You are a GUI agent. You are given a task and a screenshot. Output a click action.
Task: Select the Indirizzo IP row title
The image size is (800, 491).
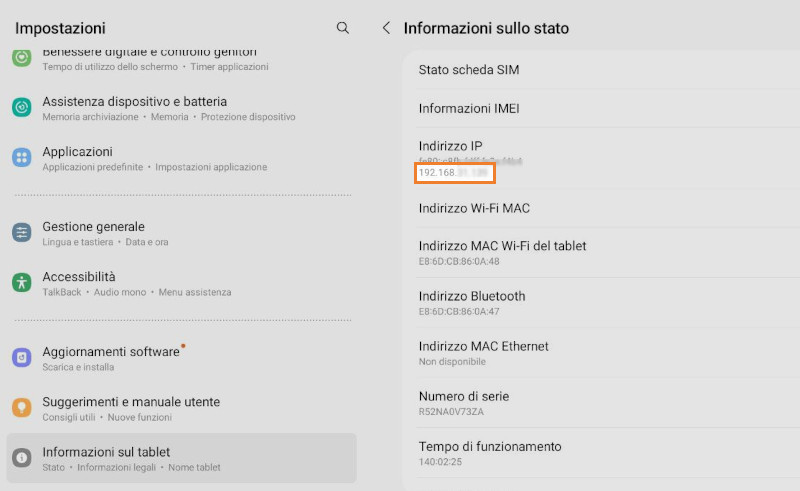pos(451,146)
